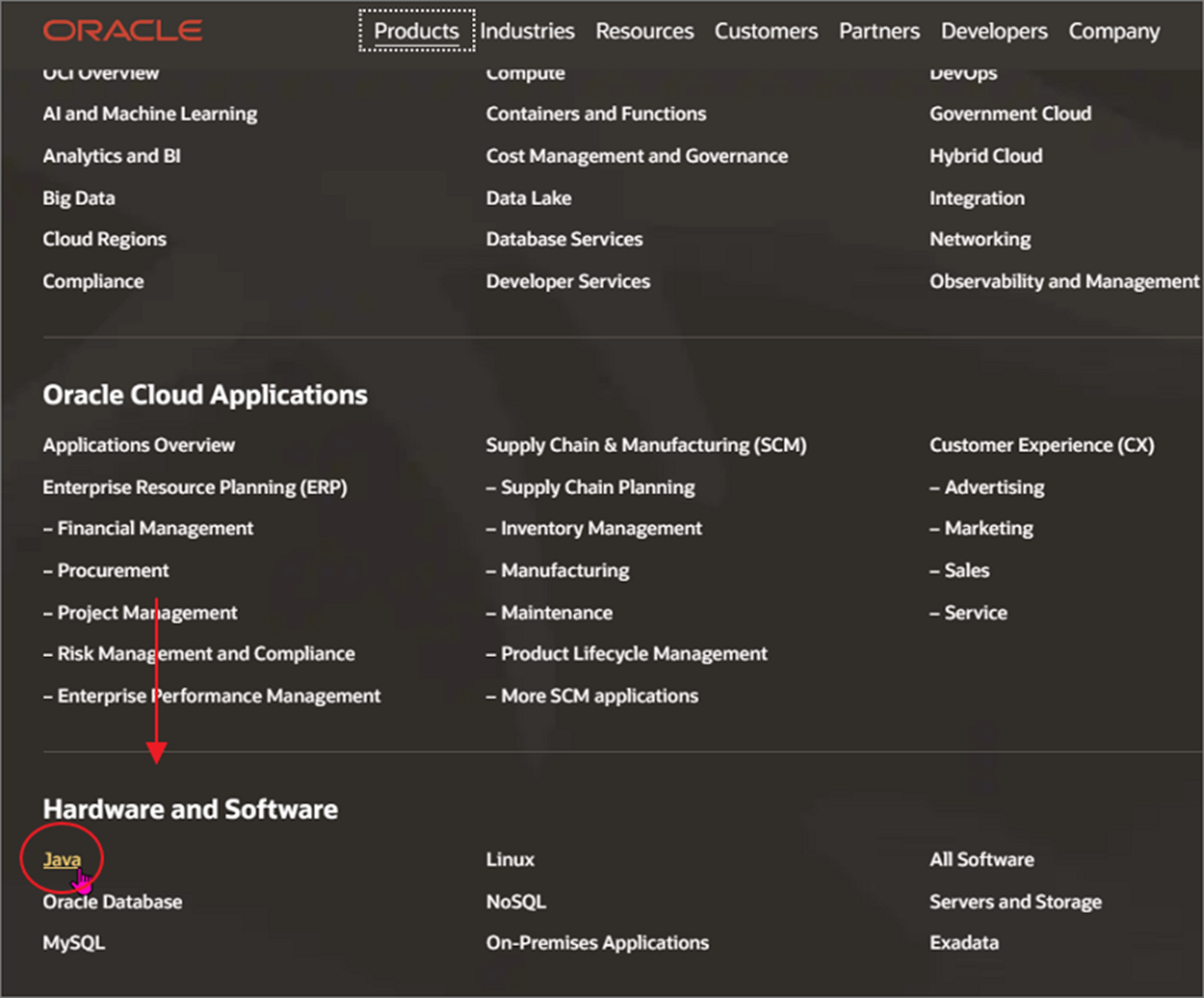Screen dimensions: 1204x998
Task: Go to Risk Management and Compliance
Action: (x=199, y=653)
